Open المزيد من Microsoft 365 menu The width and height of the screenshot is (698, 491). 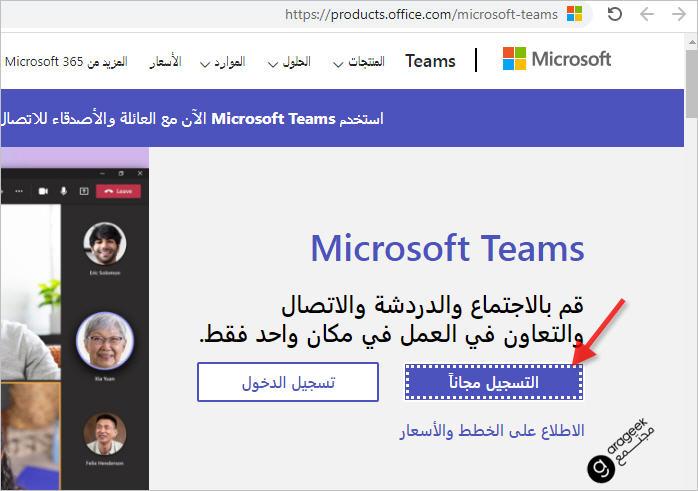[66, 61]
